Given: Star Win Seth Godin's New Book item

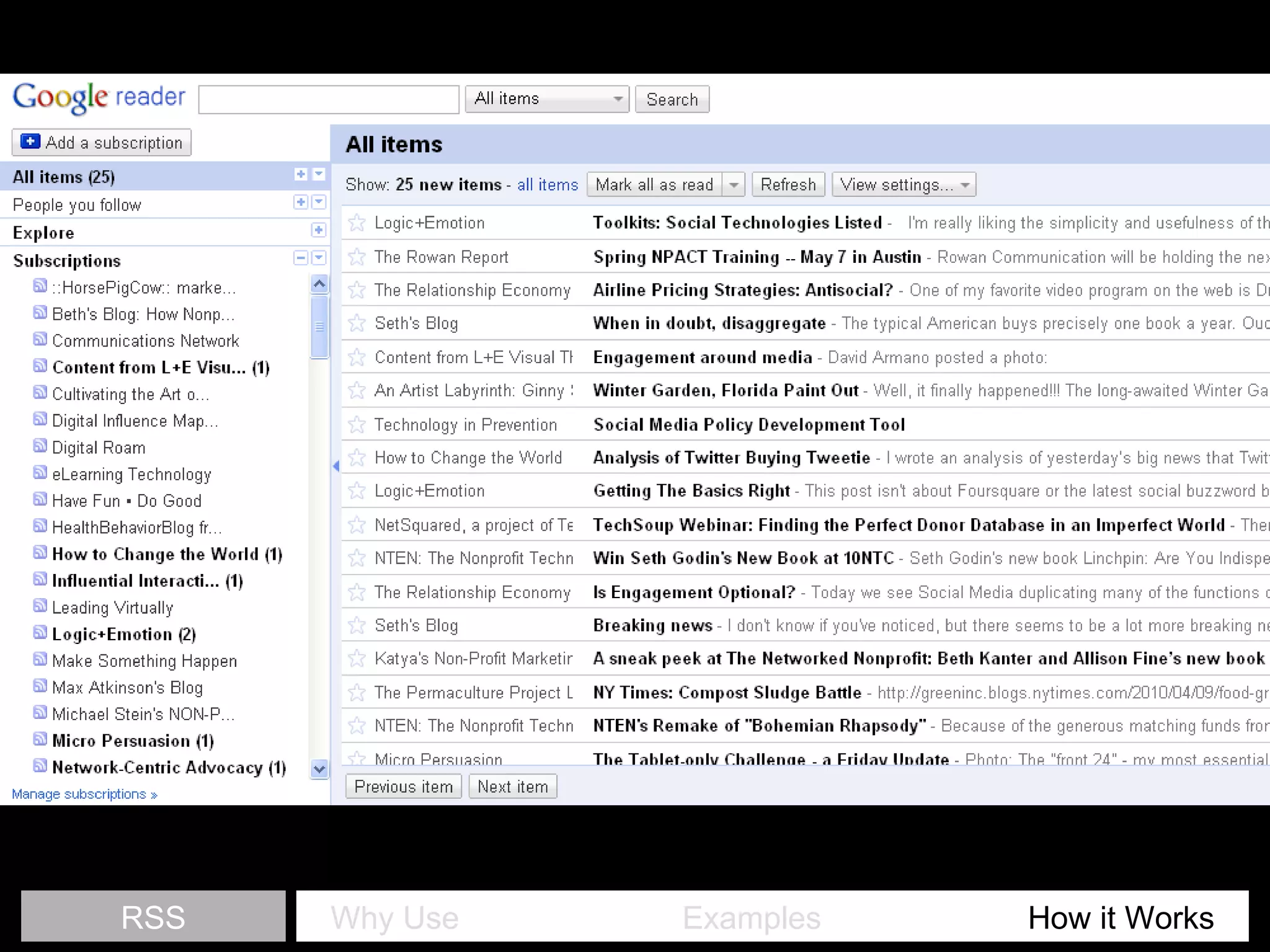Looking at the screenshot, I should [357, 558].
